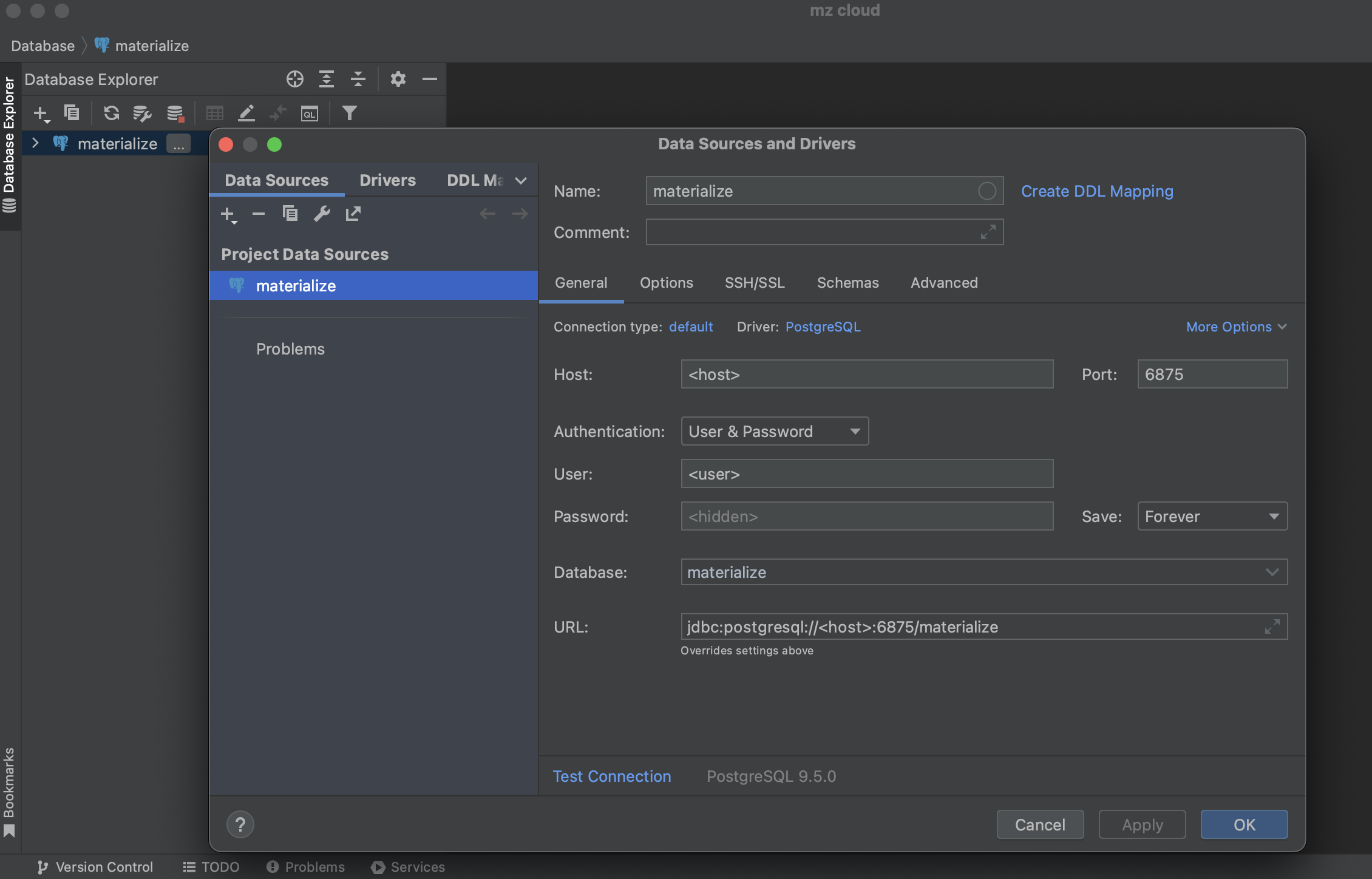Click the edit source pencil icon

click(x=246, y=113)
